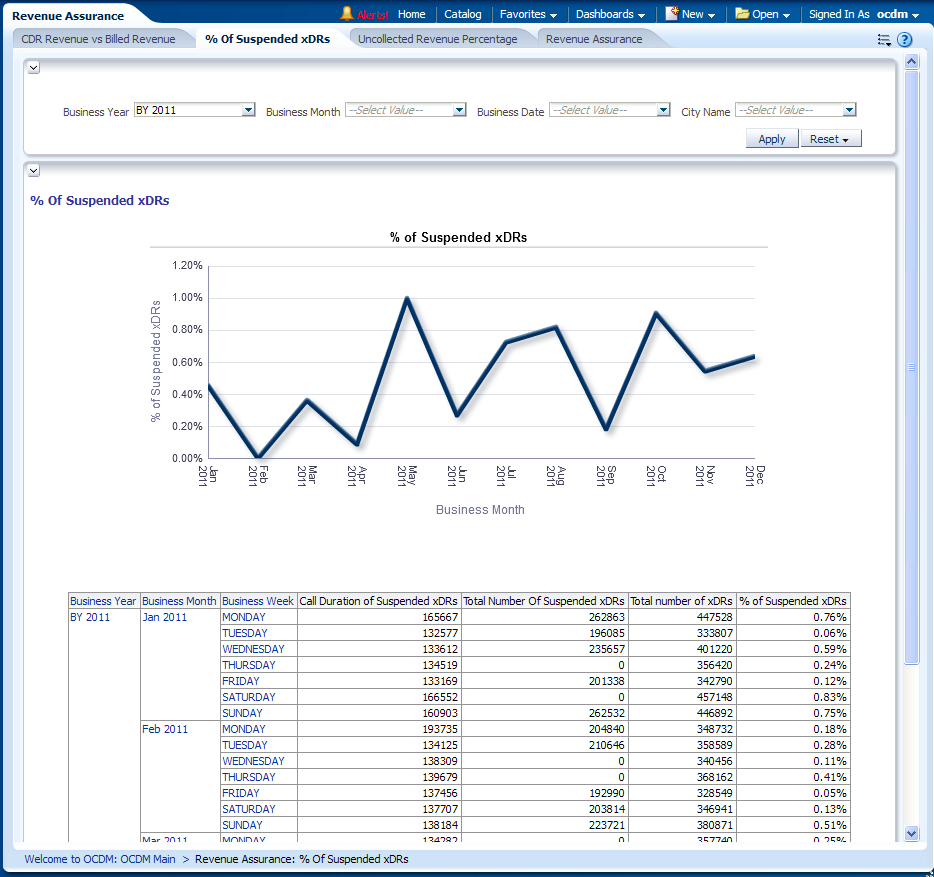Follow the OCDM Main breadcrumb link
Screen dimensions: 934x877
[x=100, y=859]
